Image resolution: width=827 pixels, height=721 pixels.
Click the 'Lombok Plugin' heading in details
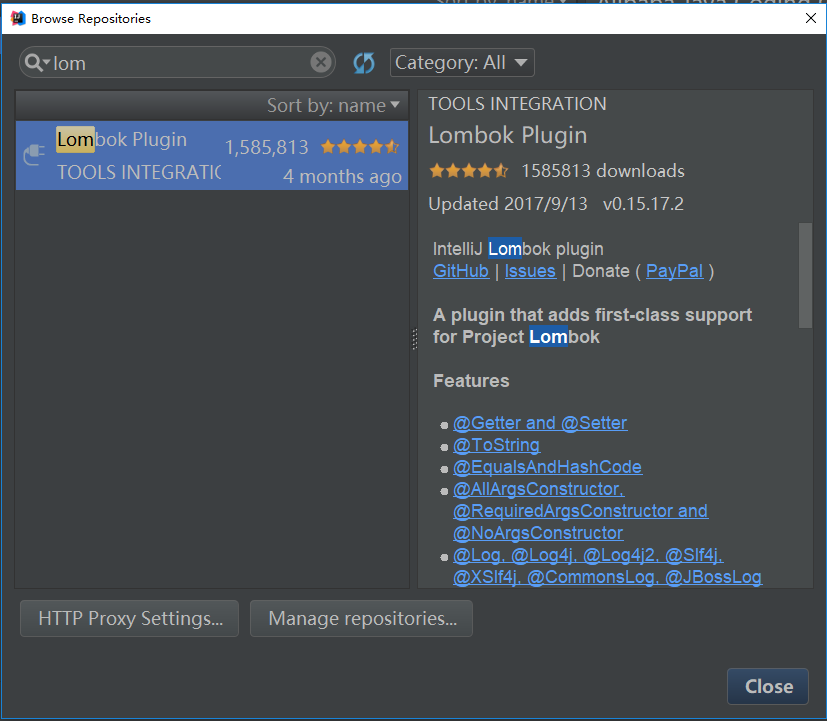point(507,136)
